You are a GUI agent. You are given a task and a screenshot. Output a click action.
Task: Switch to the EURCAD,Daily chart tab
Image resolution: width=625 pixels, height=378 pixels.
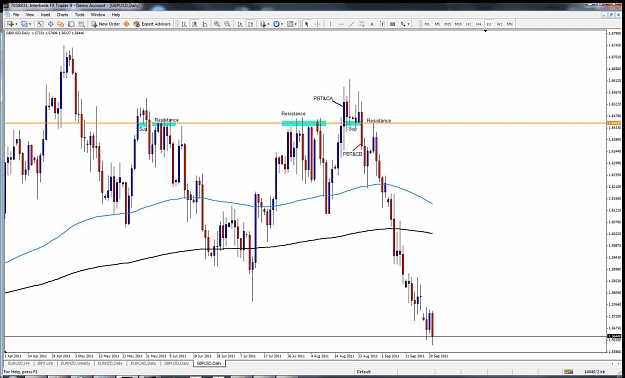[144, 363]
